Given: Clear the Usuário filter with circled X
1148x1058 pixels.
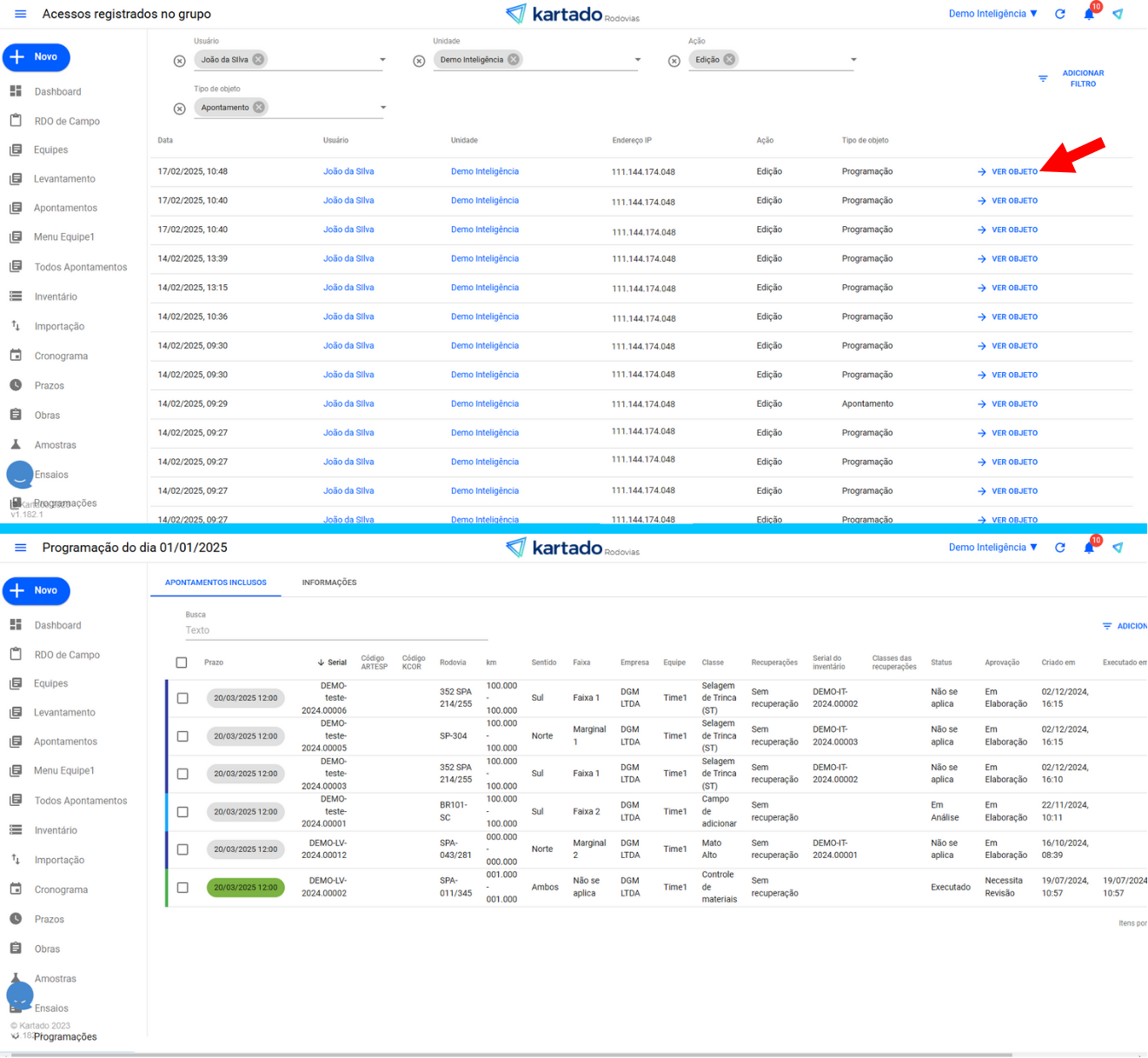Looking at the screenshot, I should pos(180,61).
